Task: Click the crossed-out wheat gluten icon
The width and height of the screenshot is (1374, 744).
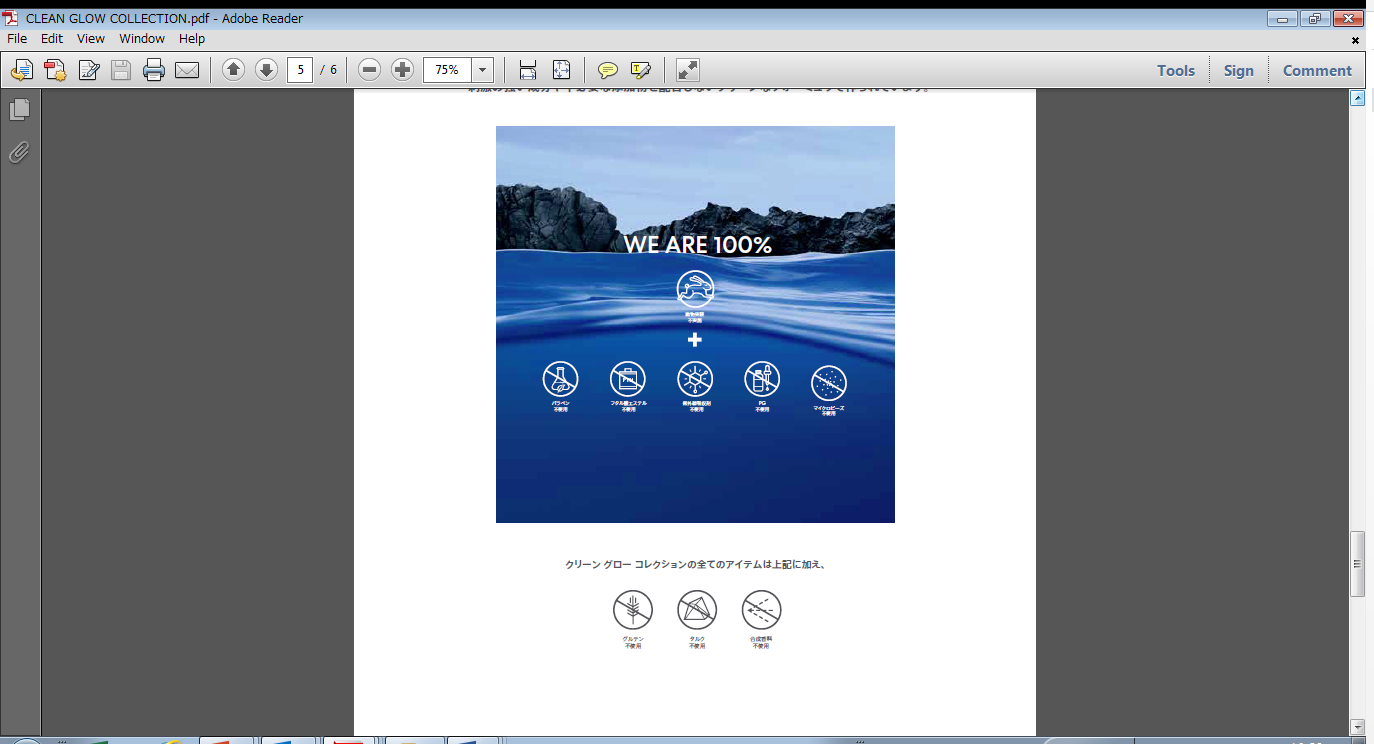Action: tap(633, 610)
